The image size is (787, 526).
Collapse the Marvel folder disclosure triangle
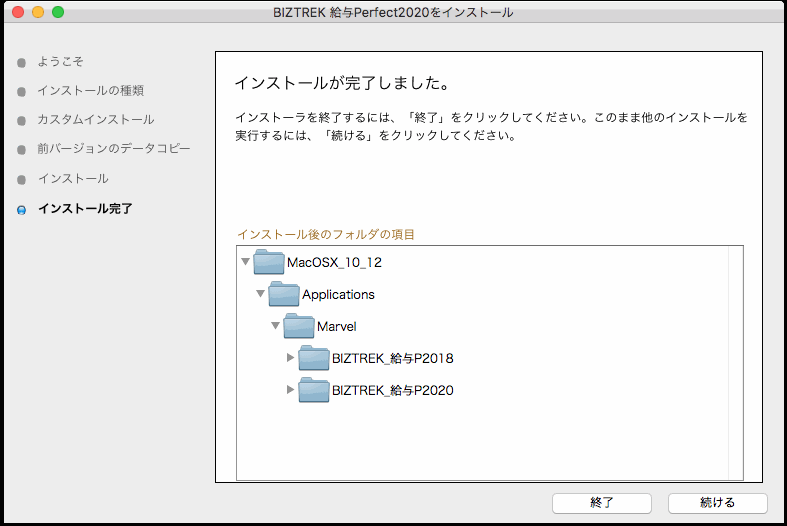[276, 326]
